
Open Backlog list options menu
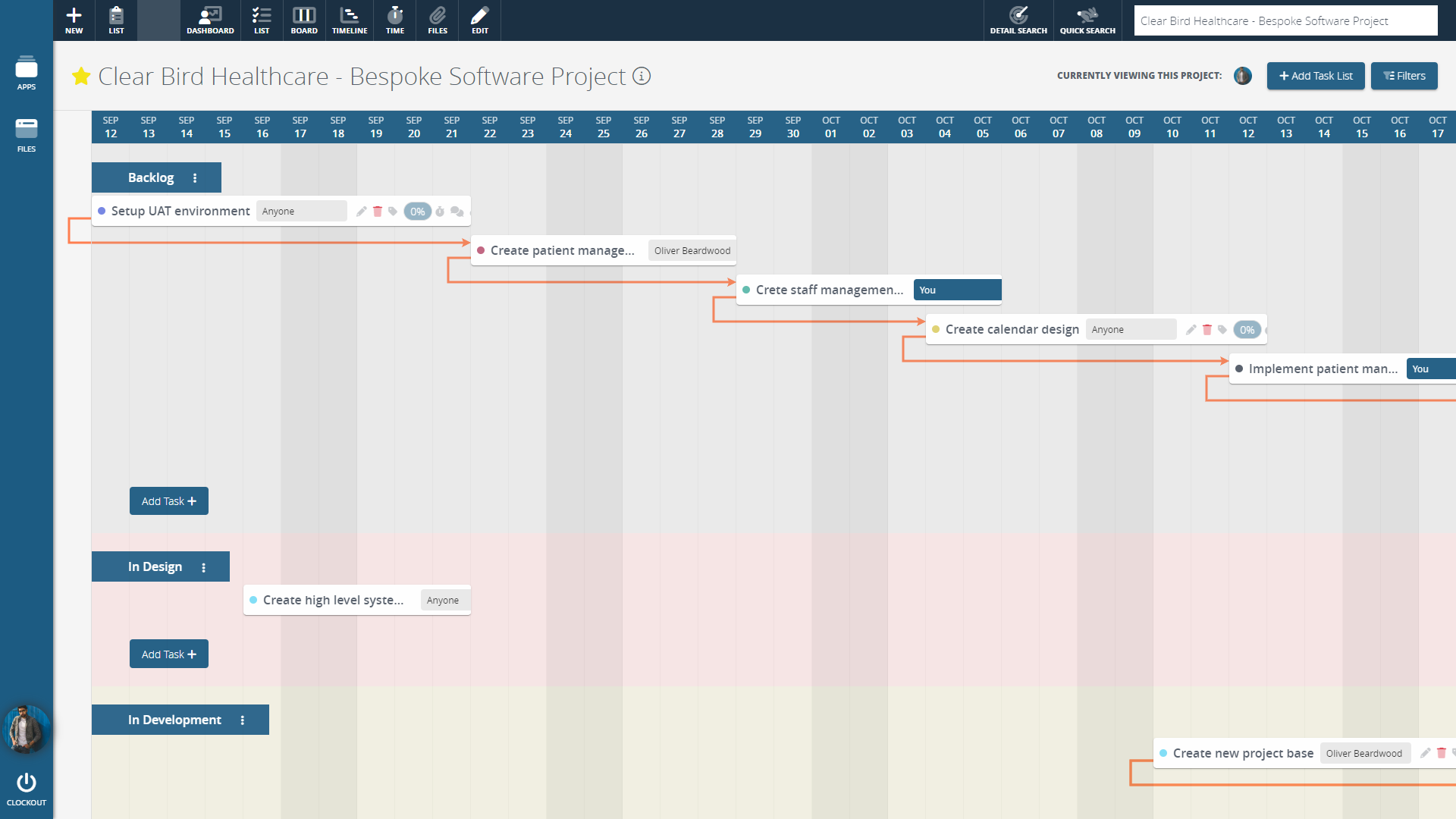[x=195, y=178]
